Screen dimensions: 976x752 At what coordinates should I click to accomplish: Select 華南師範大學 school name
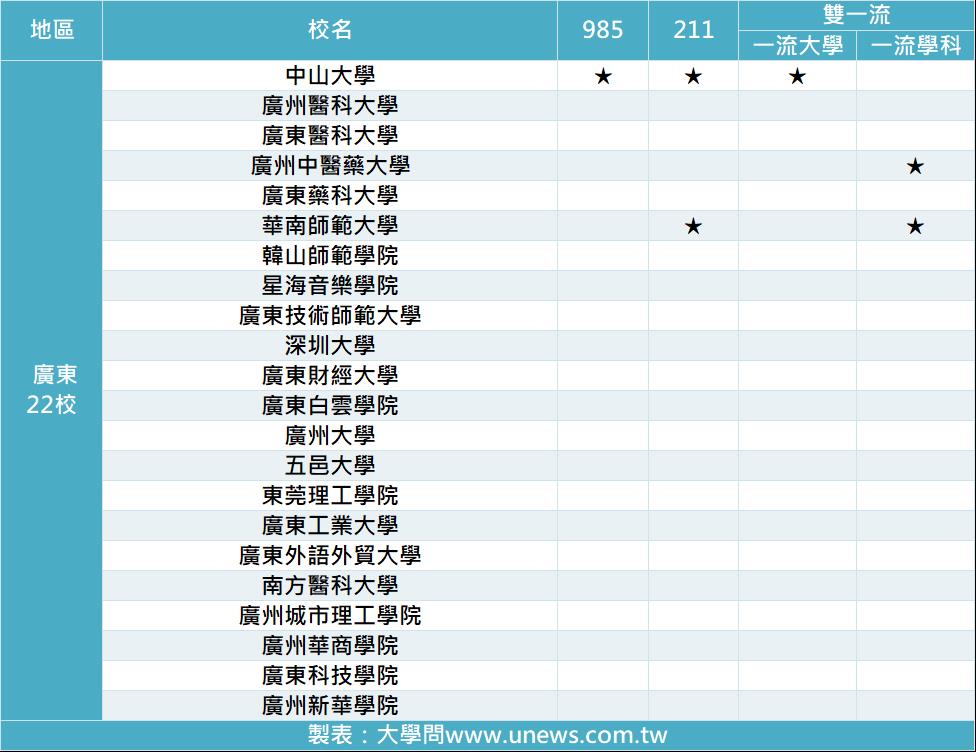pos(330,225)
